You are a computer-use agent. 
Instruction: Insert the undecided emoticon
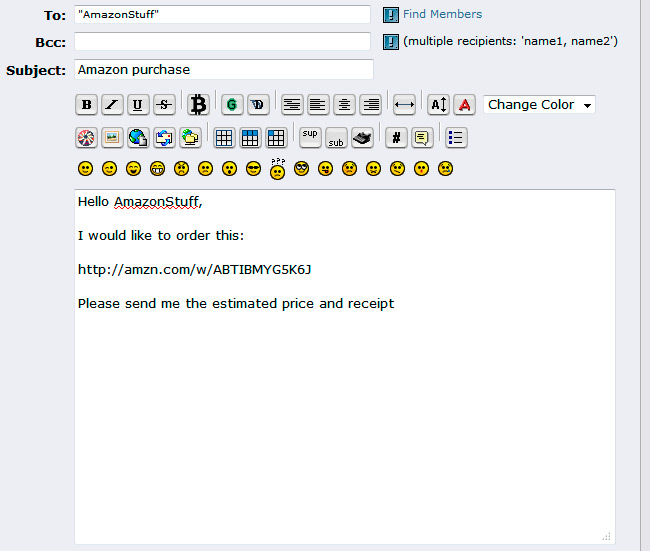(x=398, y=169)
